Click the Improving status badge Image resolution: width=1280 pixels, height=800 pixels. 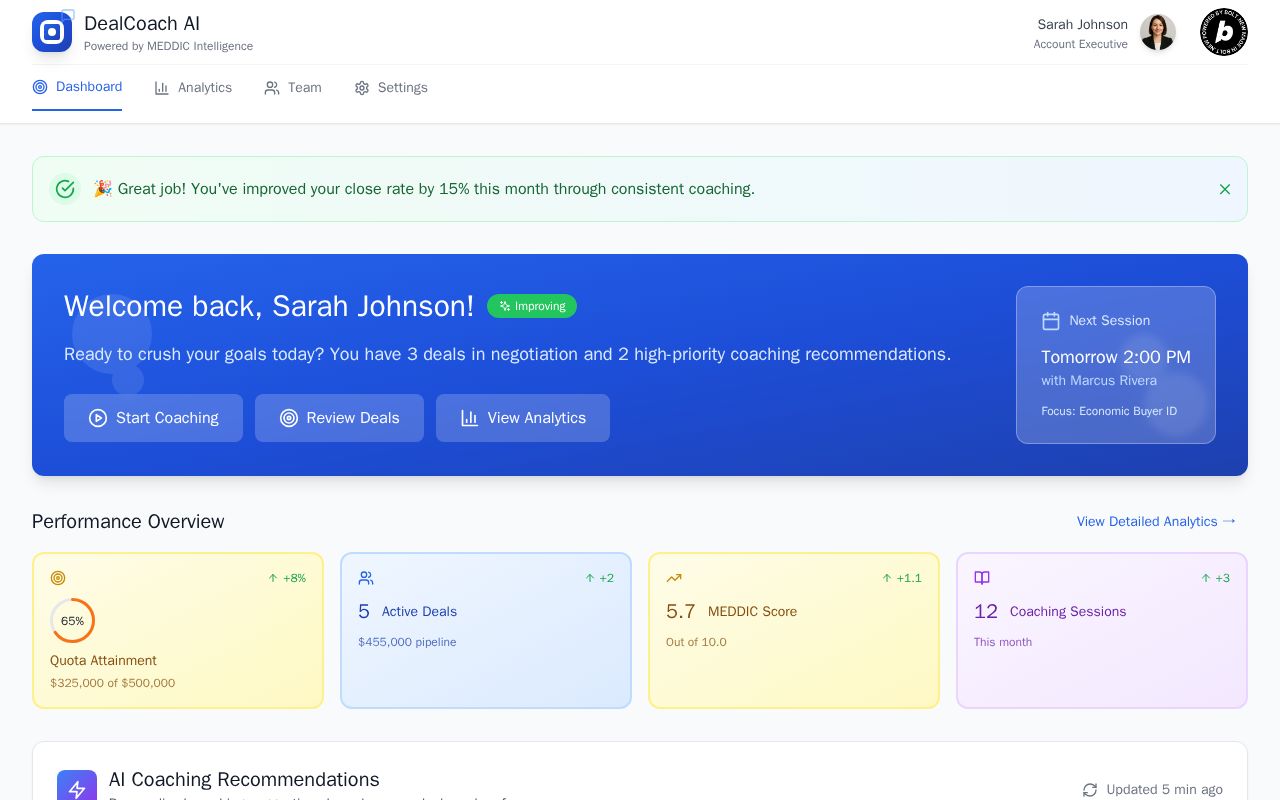pyautogui.click(x=532, y=306)
